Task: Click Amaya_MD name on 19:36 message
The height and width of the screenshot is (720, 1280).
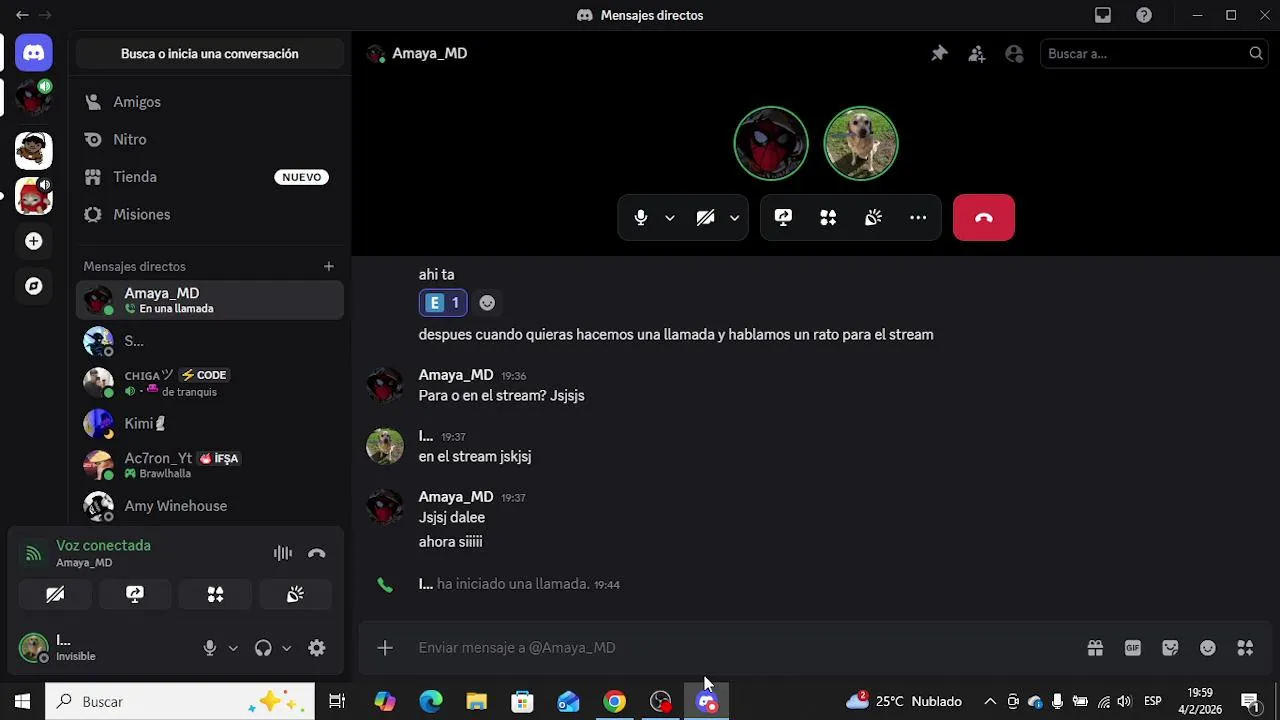Action: [455, 375]
